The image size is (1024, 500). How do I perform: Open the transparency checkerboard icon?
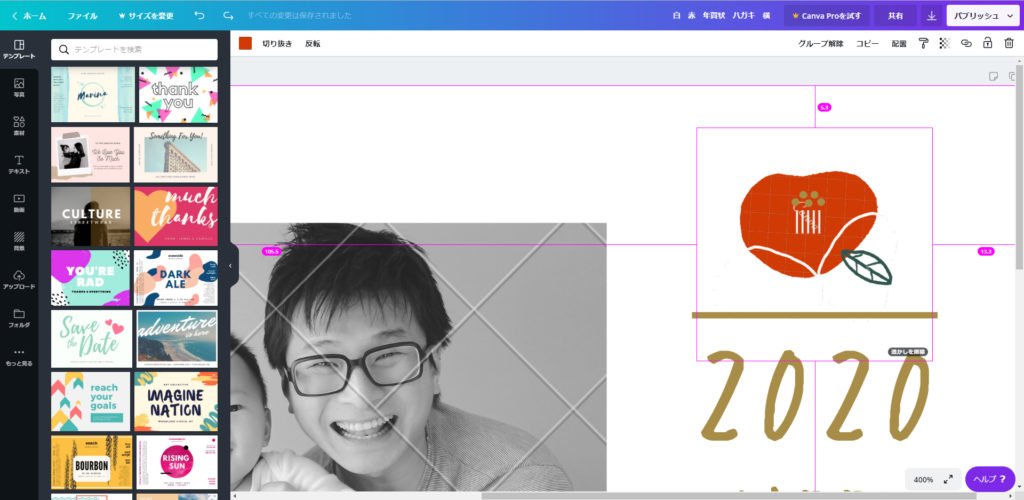click(944, 44)
